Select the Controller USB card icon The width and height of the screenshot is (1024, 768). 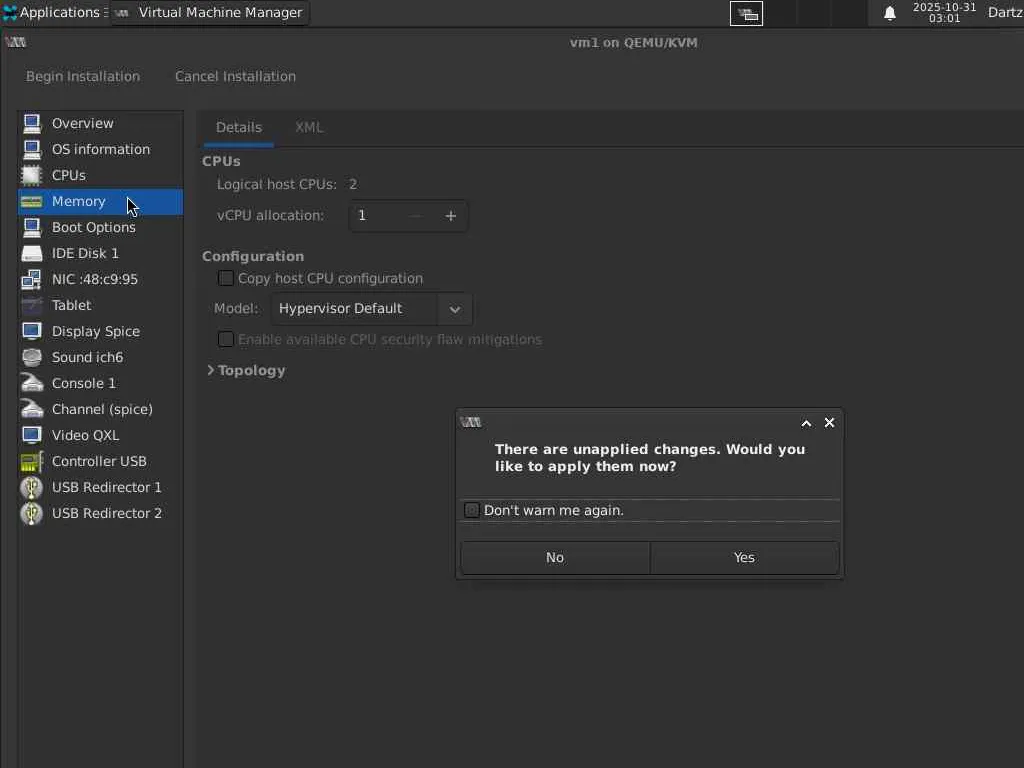pyautogui.click(x=32, y=461)
